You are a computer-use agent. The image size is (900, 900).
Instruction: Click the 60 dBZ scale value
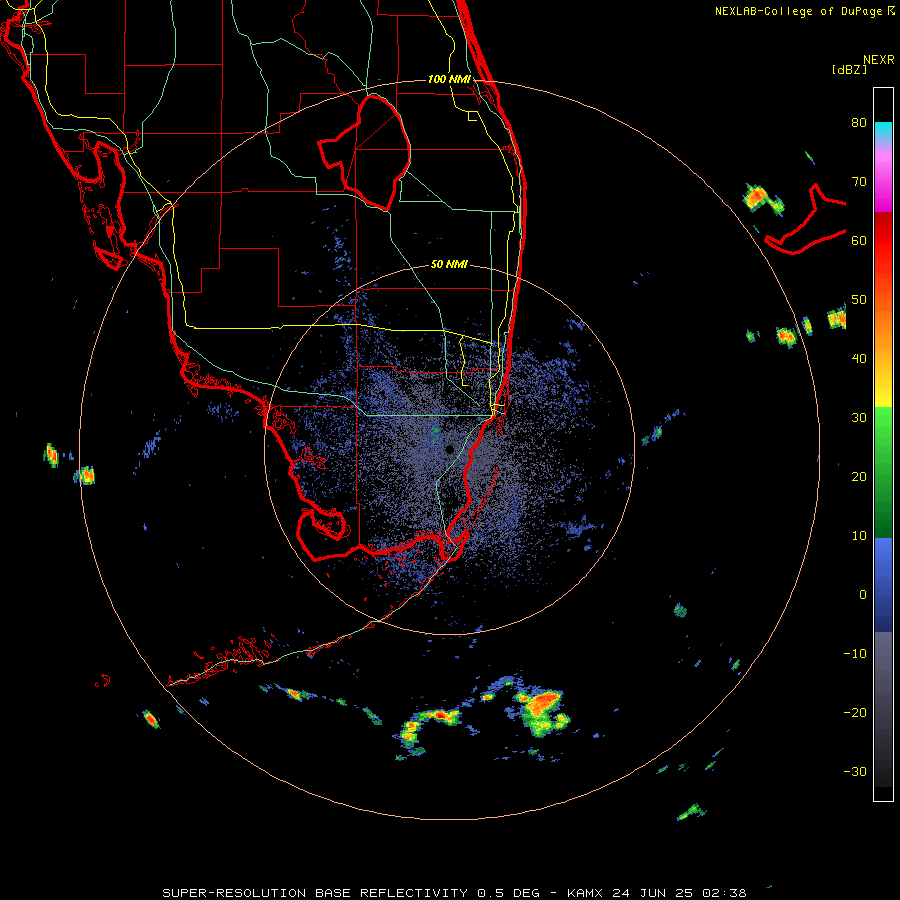tap(859, 240)
